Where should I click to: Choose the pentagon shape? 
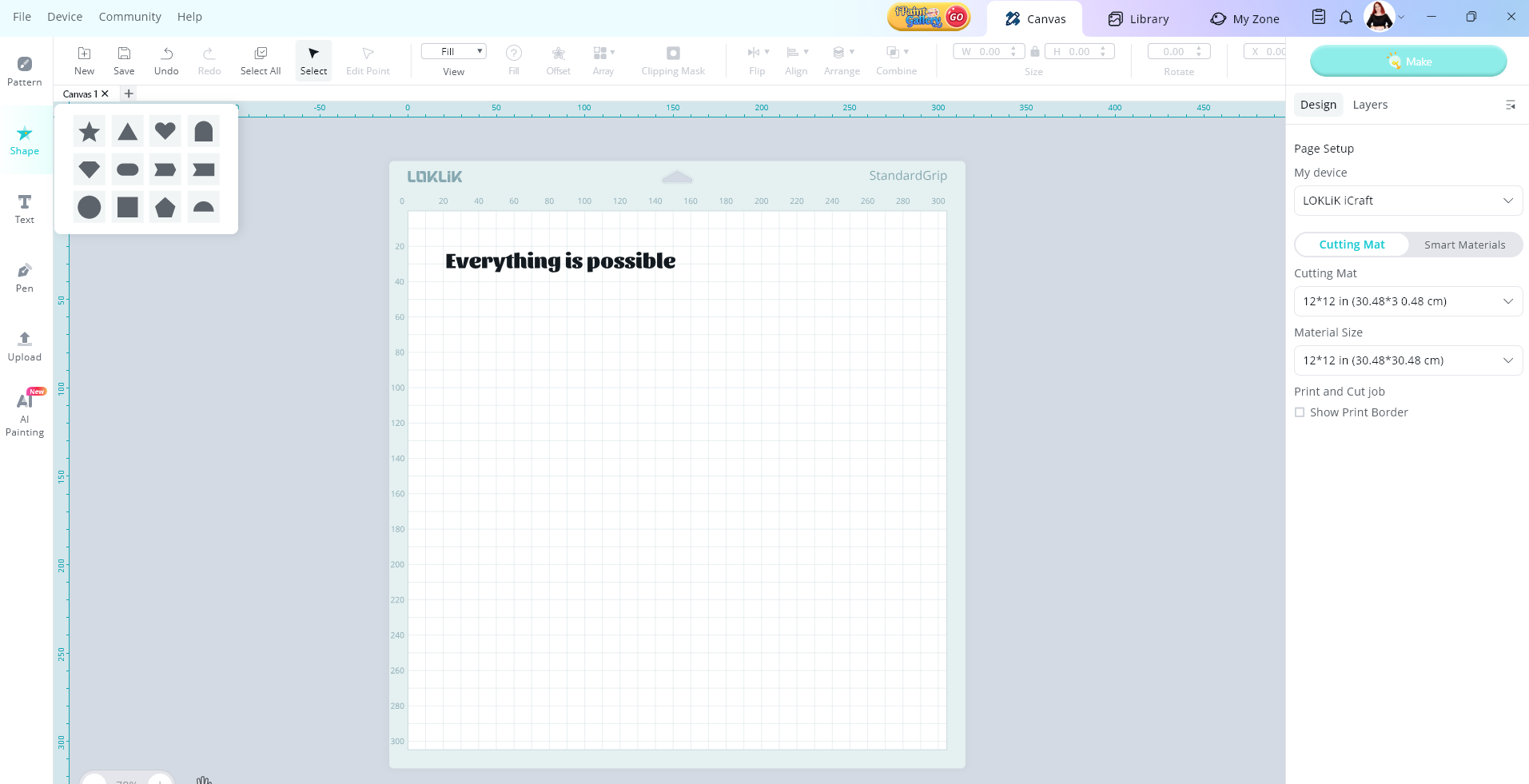click(x=165, y=208)
